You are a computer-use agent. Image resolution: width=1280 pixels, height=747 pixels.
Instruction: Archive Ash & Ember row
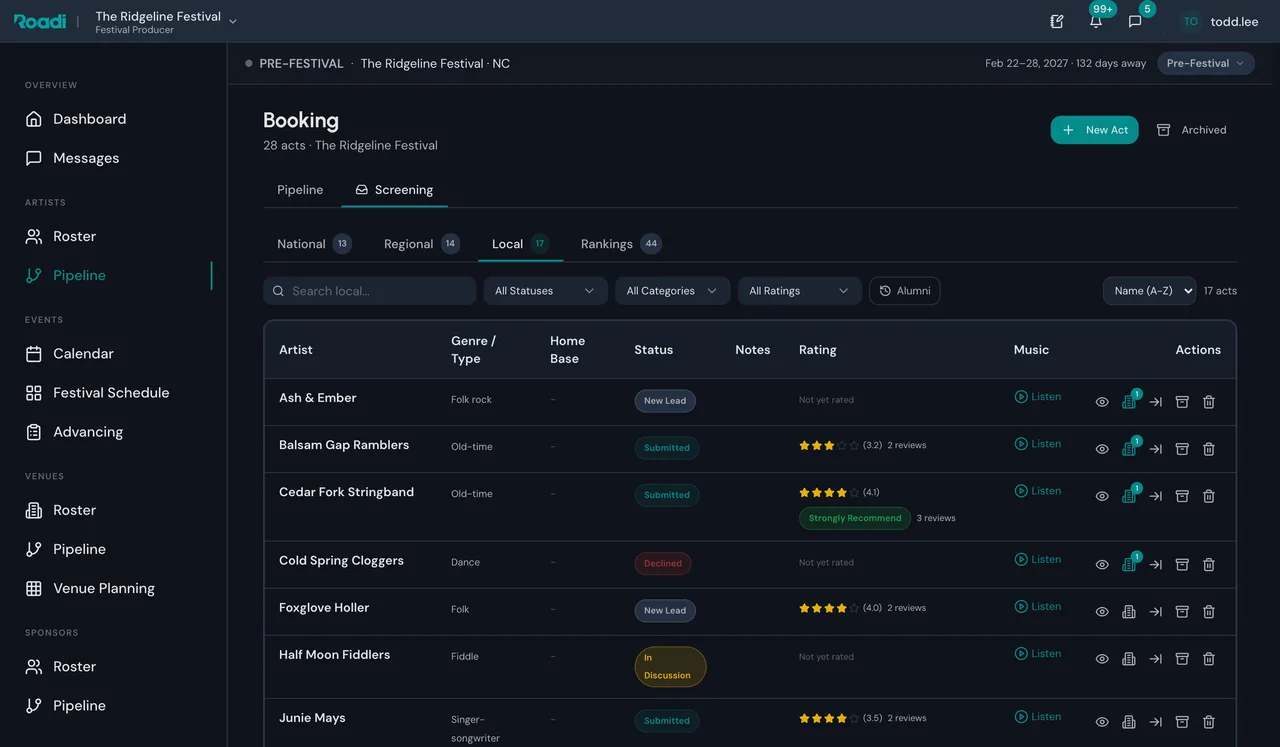tap(1182, 402)
